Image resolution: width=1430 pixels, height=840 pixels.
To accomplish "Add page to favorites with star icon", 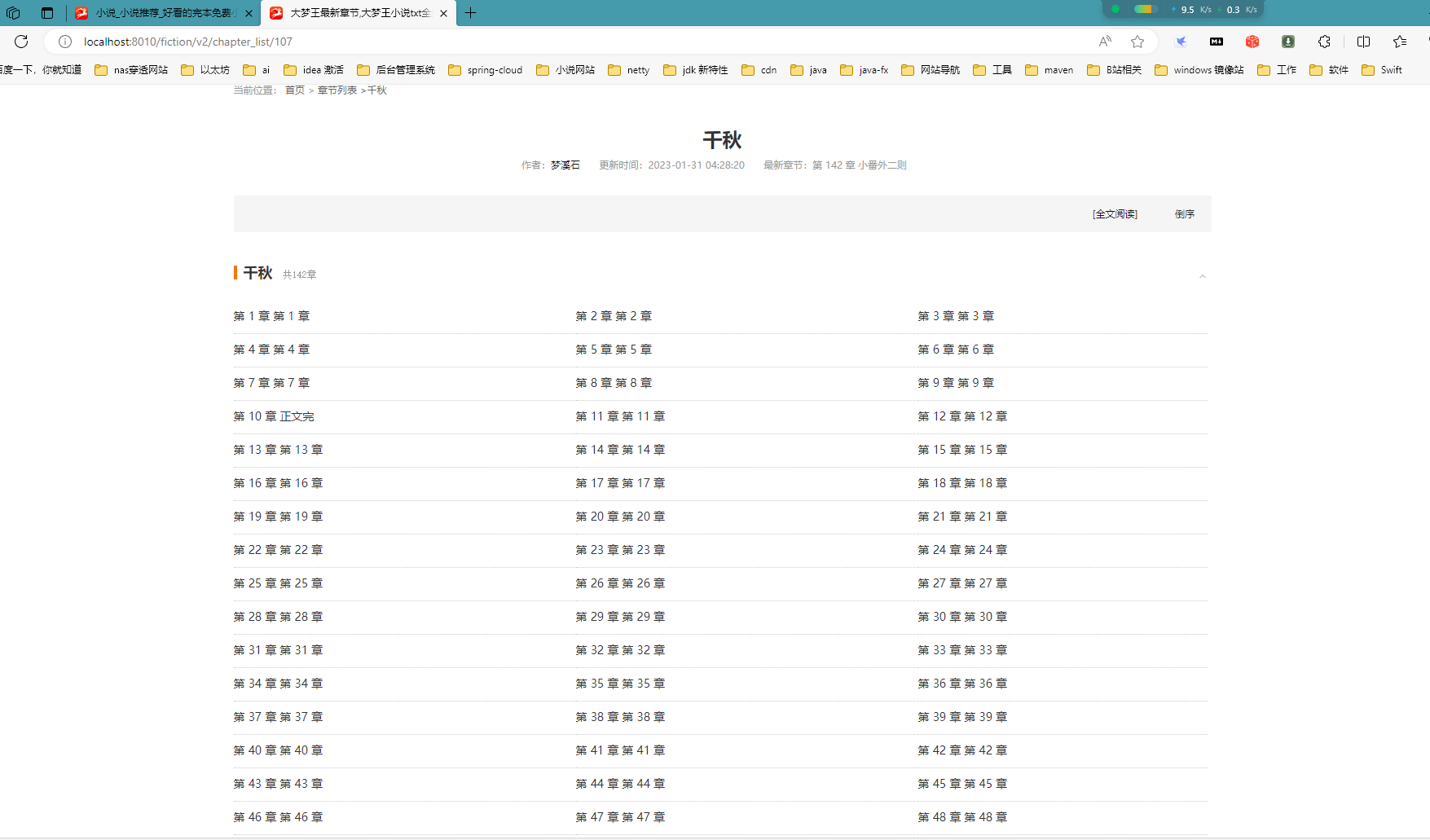I will click(x=1137, y=42).
